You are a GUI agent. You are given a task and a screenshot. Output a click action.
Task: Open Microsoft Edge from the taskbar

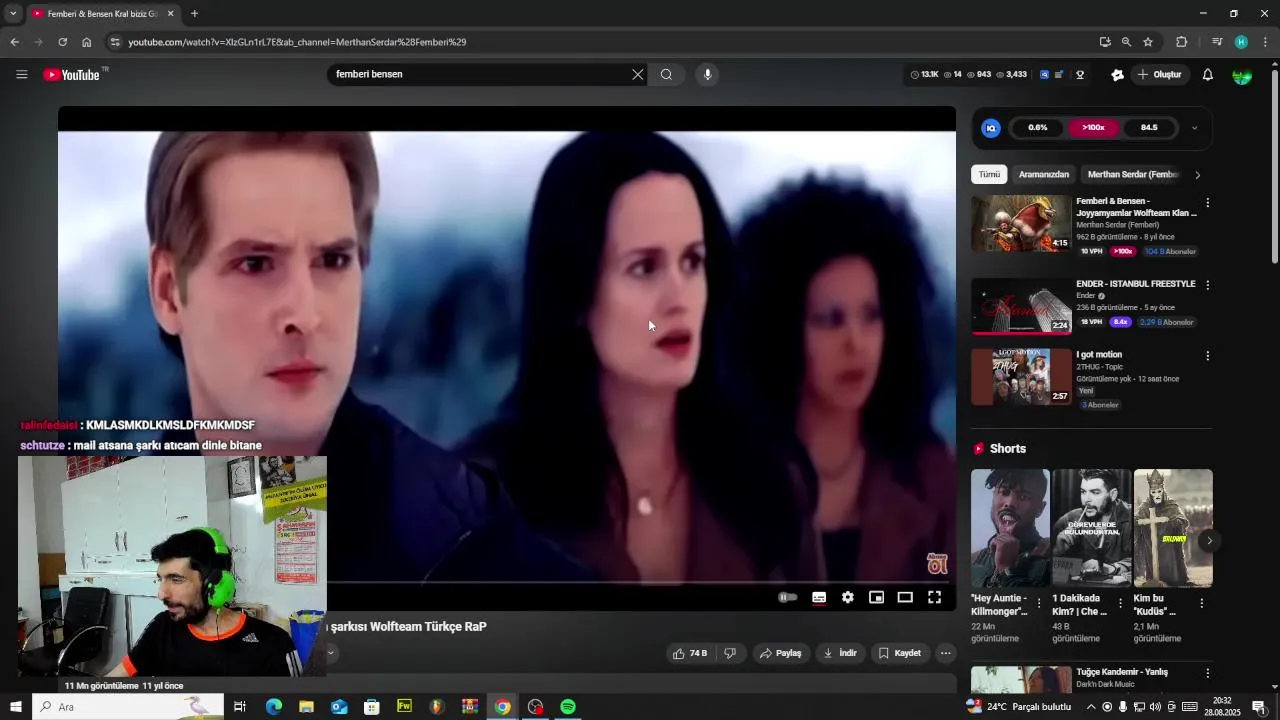273,707
